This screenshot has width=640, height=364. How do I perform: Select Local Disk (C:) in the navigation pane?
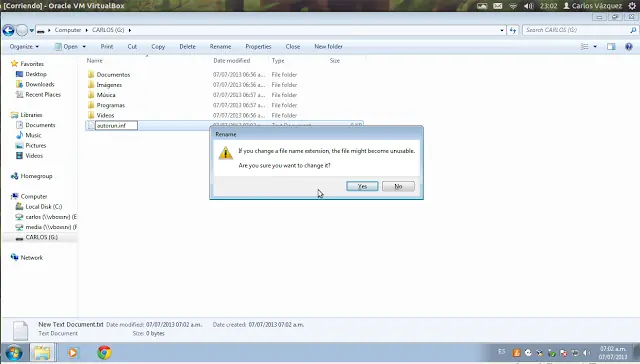tap(44, 207)
